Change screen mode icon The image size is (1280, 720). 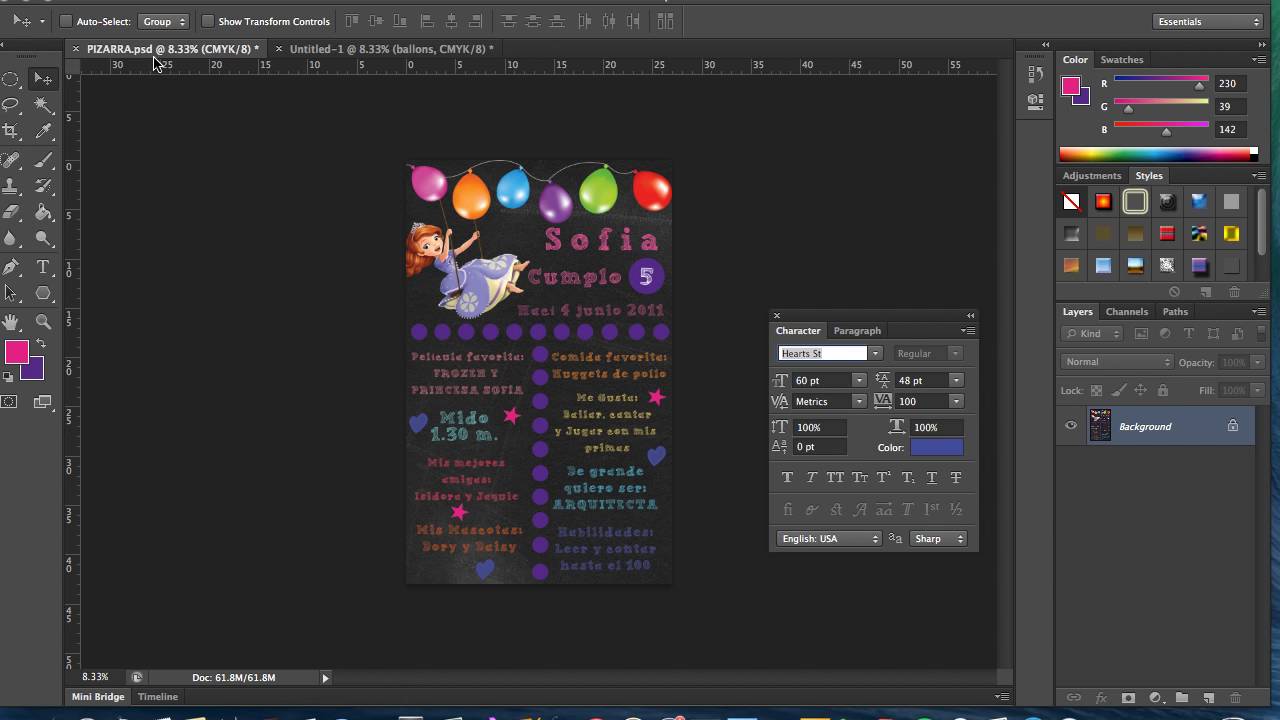[x=43, y=401]
